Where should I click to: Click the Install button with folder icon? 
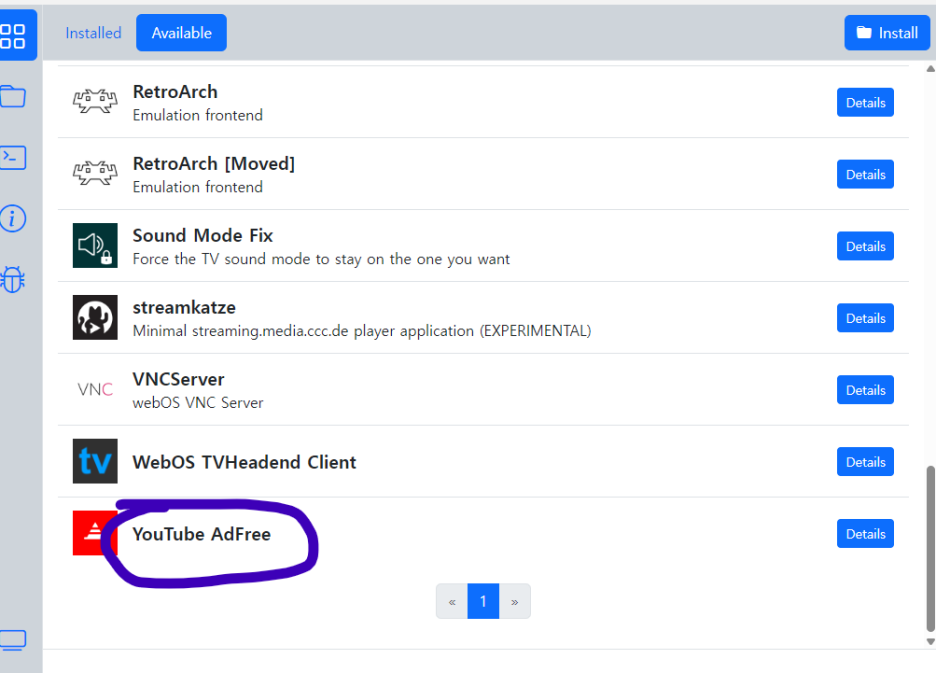tap(887, 33)
